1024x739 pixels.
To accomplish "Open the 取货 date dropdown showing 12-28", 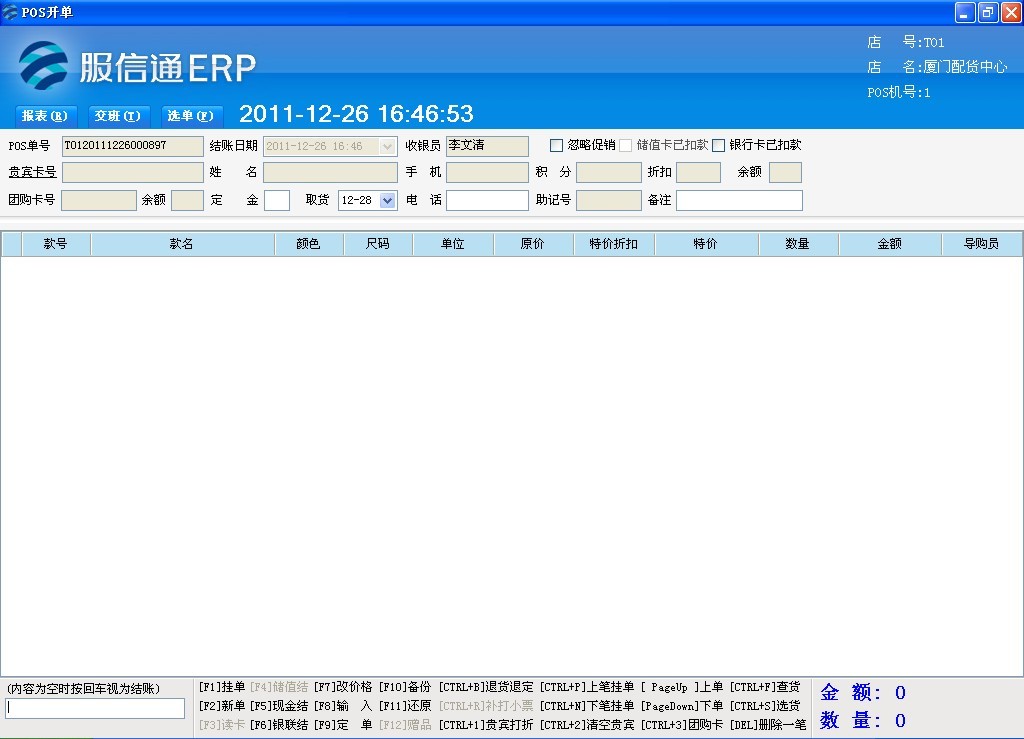I will click(x=386, y=199).
